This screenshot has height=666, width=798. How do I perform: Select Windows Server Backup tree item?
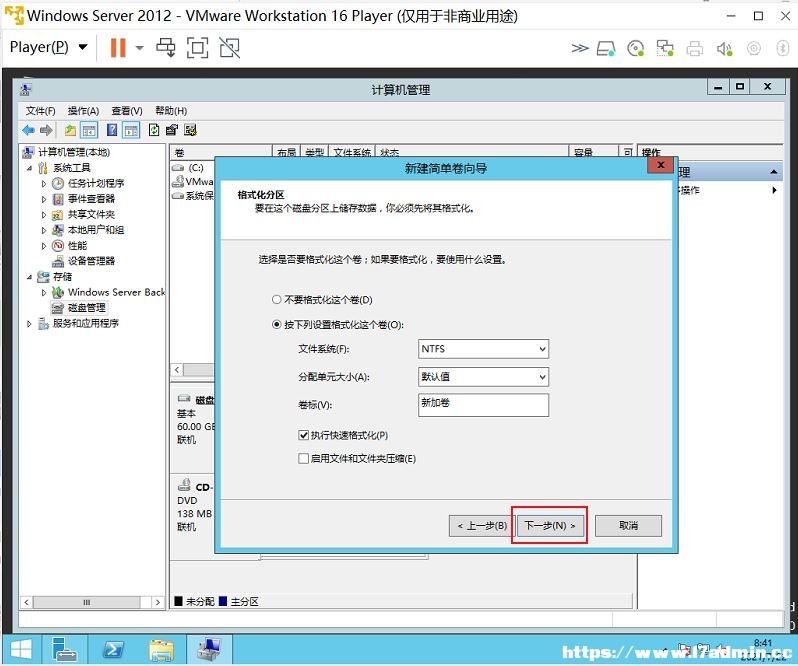coord(116,292)
